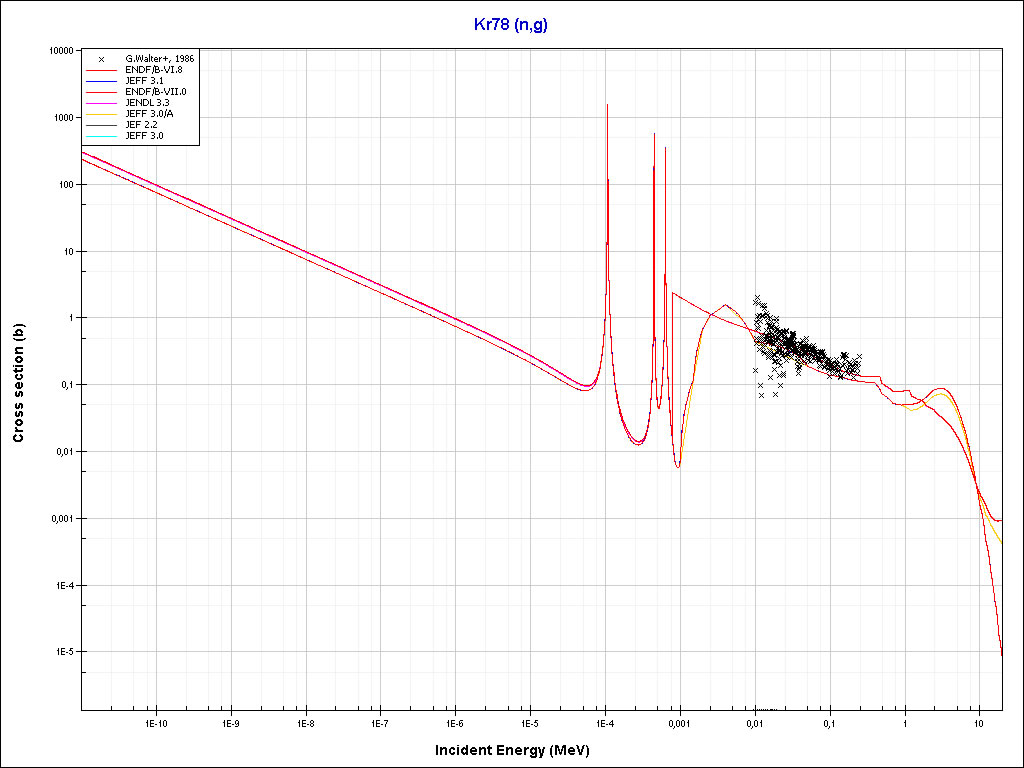Select the ENDF/B-VI.8 legend label

click(154, 70)
